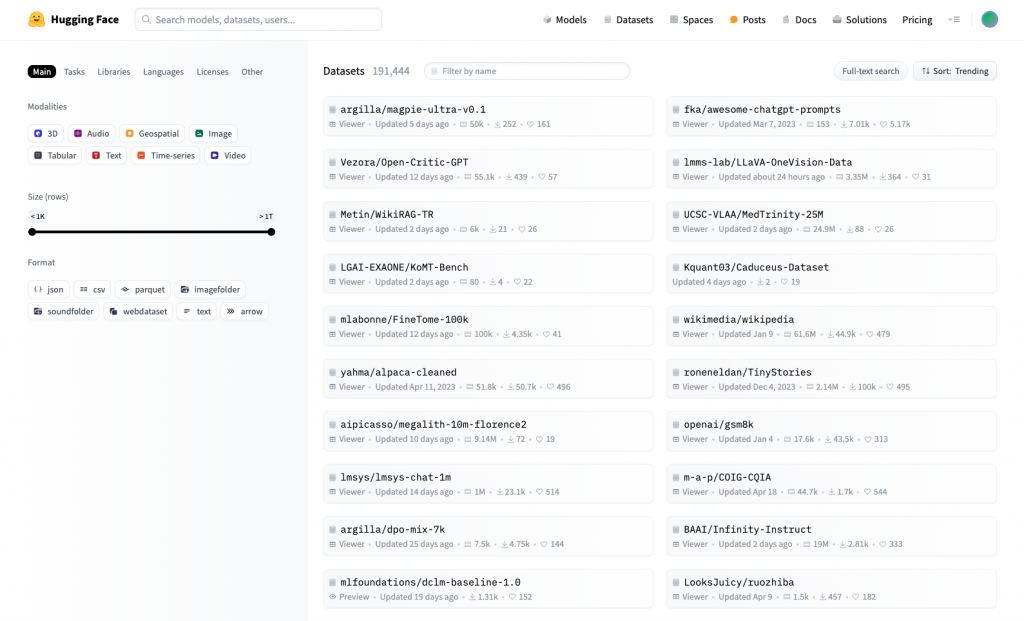This screenshot has height=621, width=1024.
Task: Toggle the Geospatial modality filter
Action: click(152, 134)
